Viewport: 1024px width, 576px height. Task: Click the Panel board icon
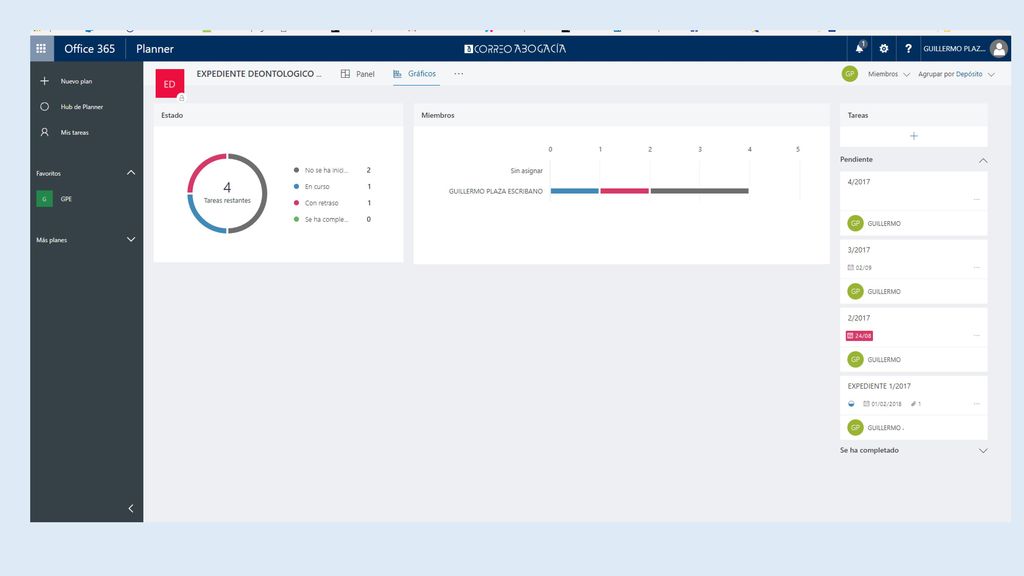pos(345,74)
